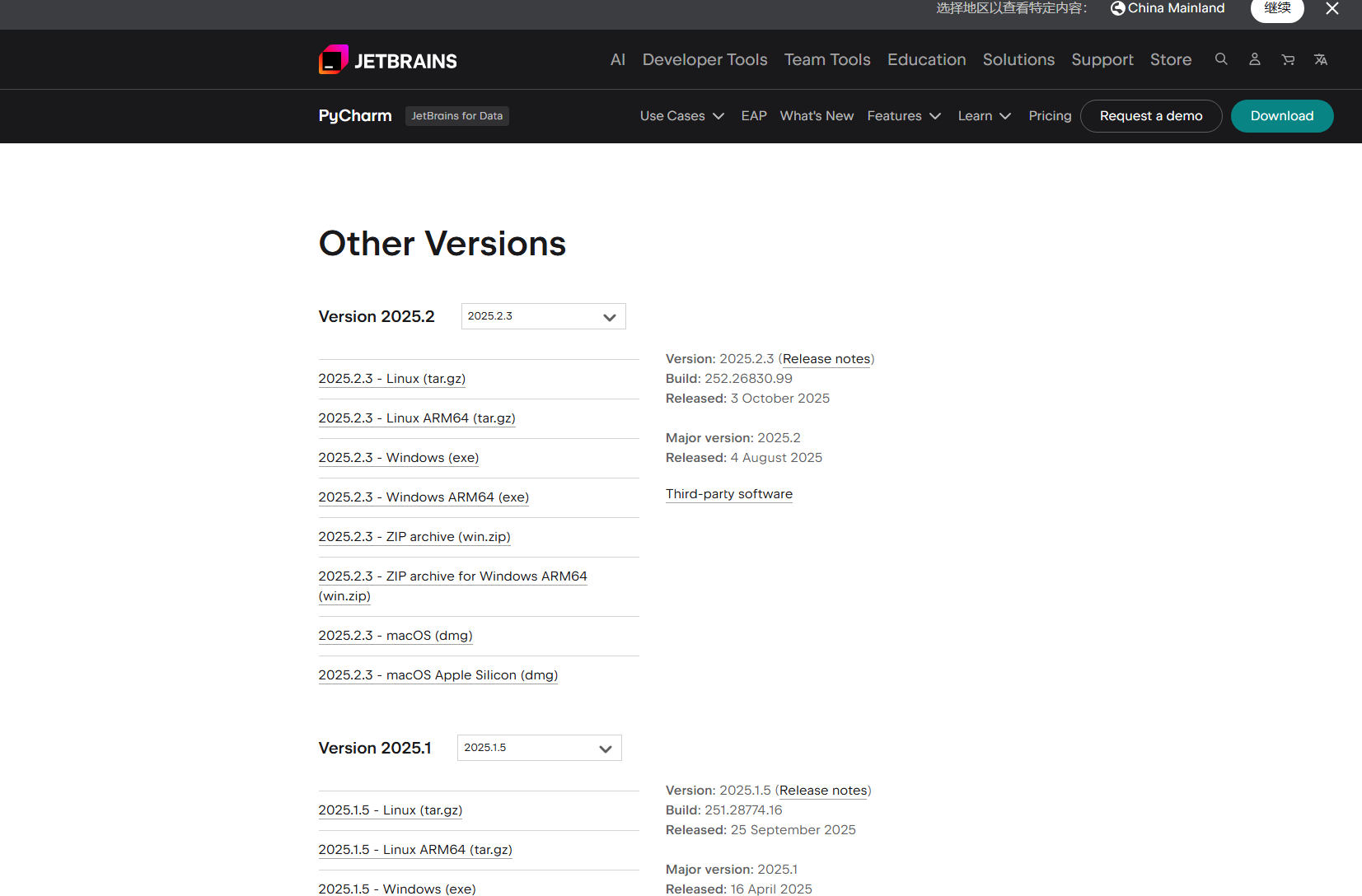Image resolution: width=1362 pixels, height=896 pixels.
Task: Open the 2025.1.5 version selector
Action: (x=540, y=748)
